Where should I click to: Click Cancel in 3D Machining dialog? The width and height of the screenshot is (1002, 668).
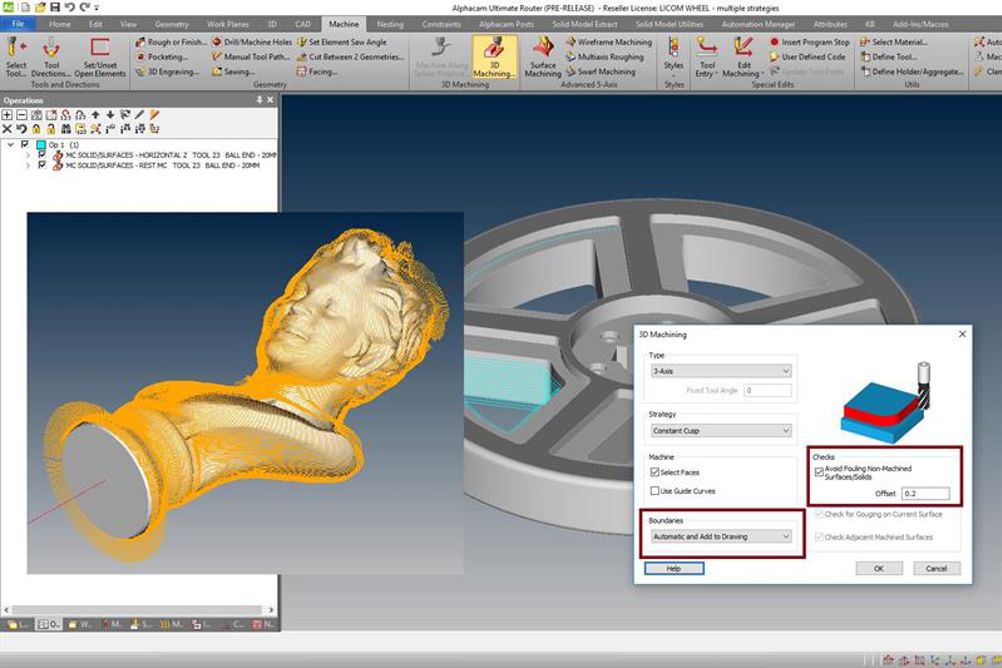[936, 568]
